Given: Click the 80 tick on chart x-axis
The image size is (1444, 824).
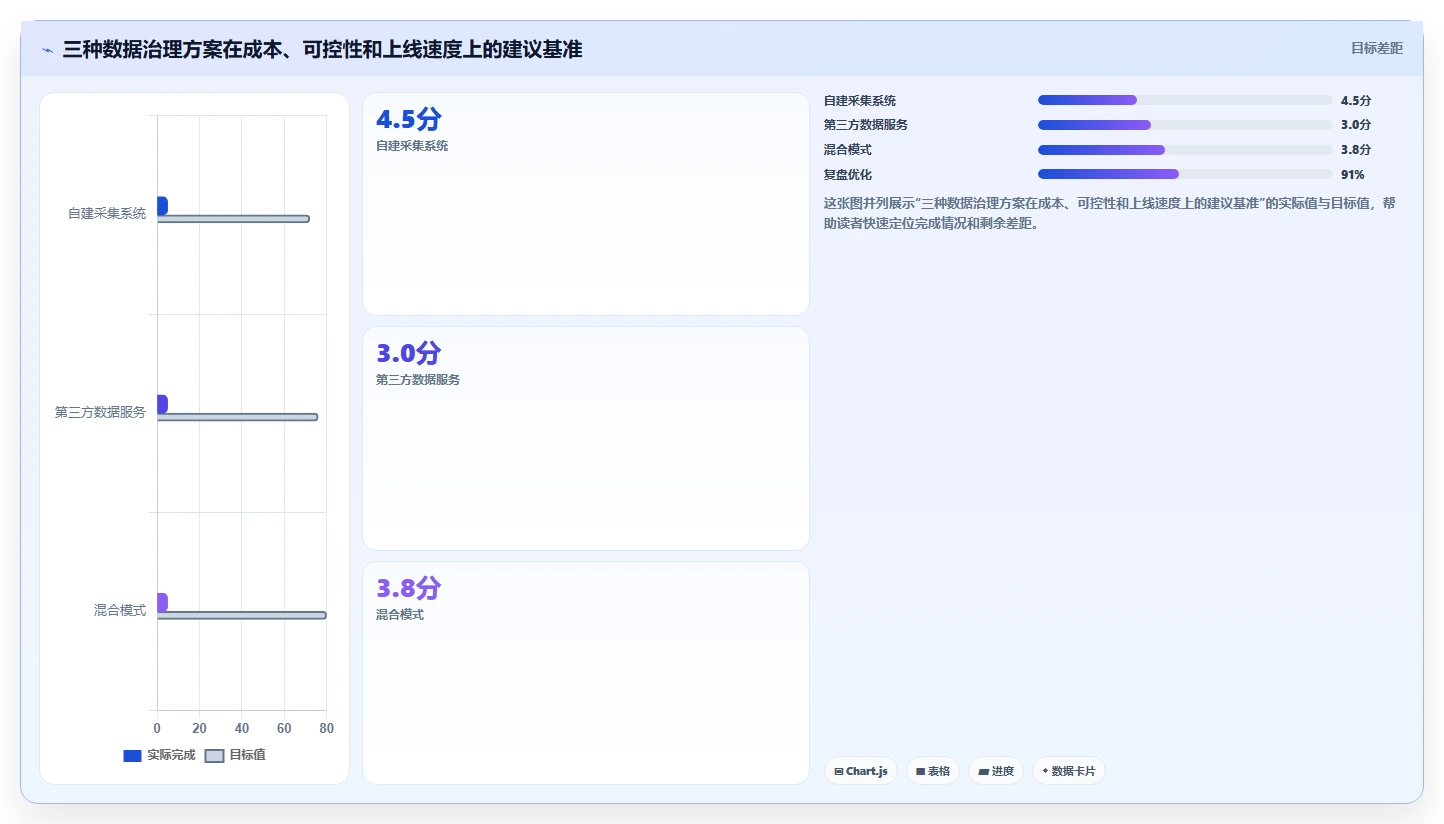Looking at the screenshot, I should click(326, 728).
